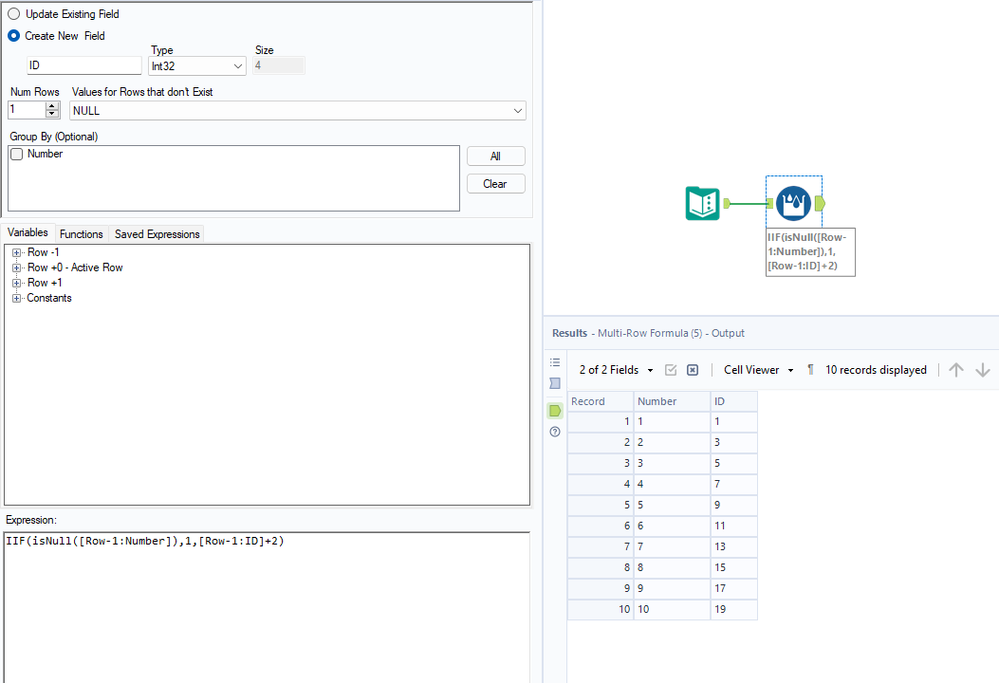Open the 2 of 2 Fields dropdown
This screenshot has width=999, height=683.
pyautogui.click(x=615, y=370)
